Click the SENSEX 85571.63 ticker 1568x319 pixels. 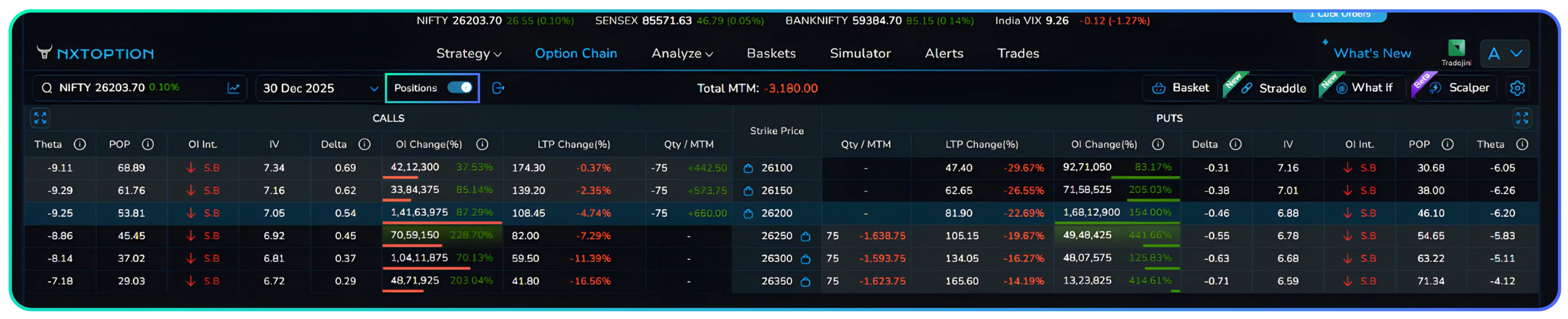[x=679, y=21]
